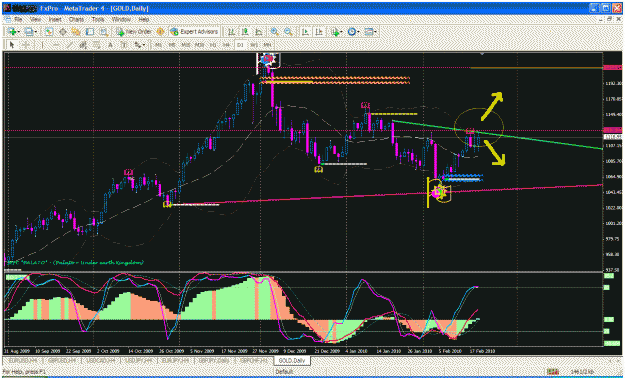The width and height of the screenshot is (625, 378).
Task: Select the Equidistant Channel tool
Action: tap(83, 45)
